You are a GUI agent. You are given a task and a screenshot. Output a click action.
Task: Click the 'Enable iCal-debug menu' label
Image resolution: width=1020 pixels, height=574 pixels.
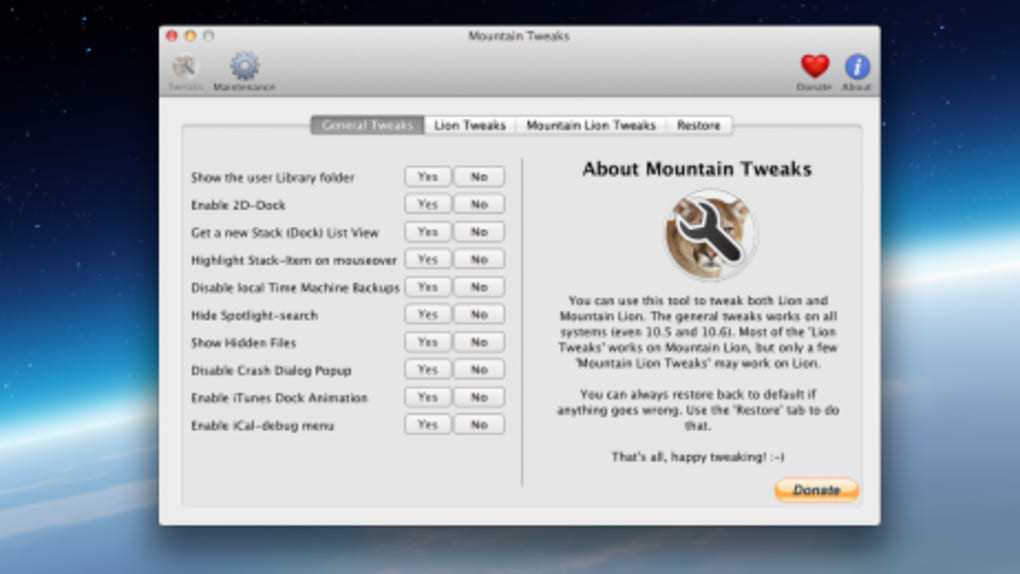(x=262, y=426)
